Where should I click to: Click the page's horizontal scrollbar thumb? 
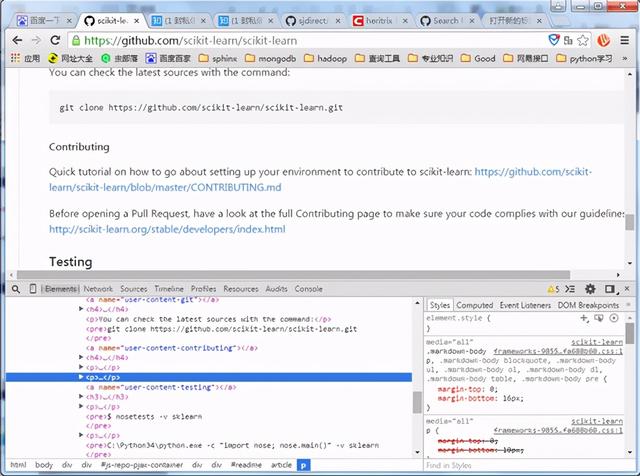tap(293, 275)
